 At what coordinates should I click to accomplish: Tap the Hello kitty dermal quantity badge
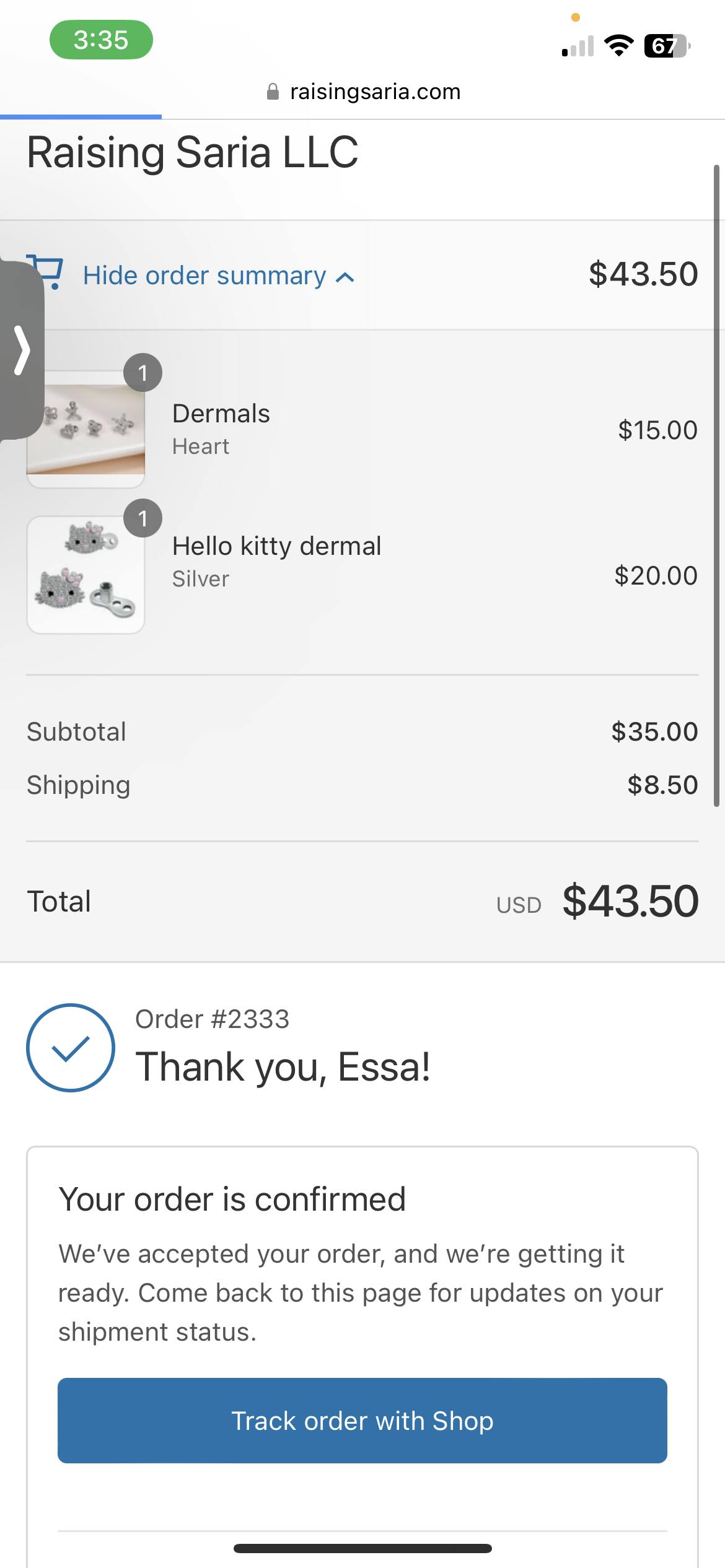(x=143, y=518)
